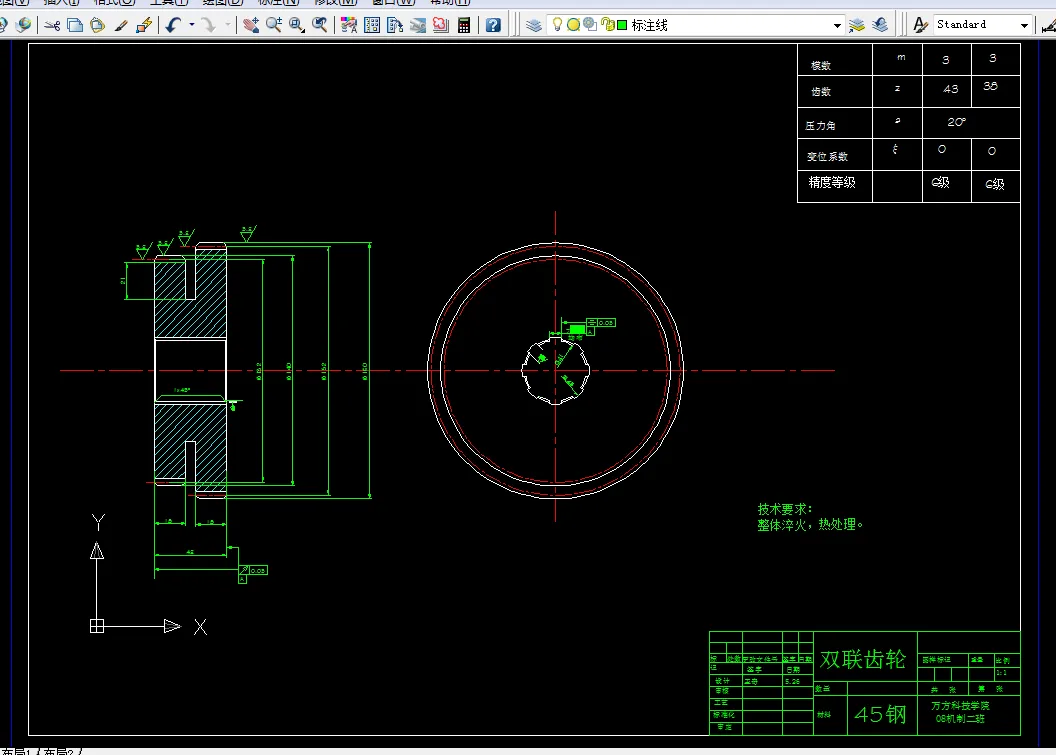
Task: Click the 20° pressure angle value
Action: [956, 122]
